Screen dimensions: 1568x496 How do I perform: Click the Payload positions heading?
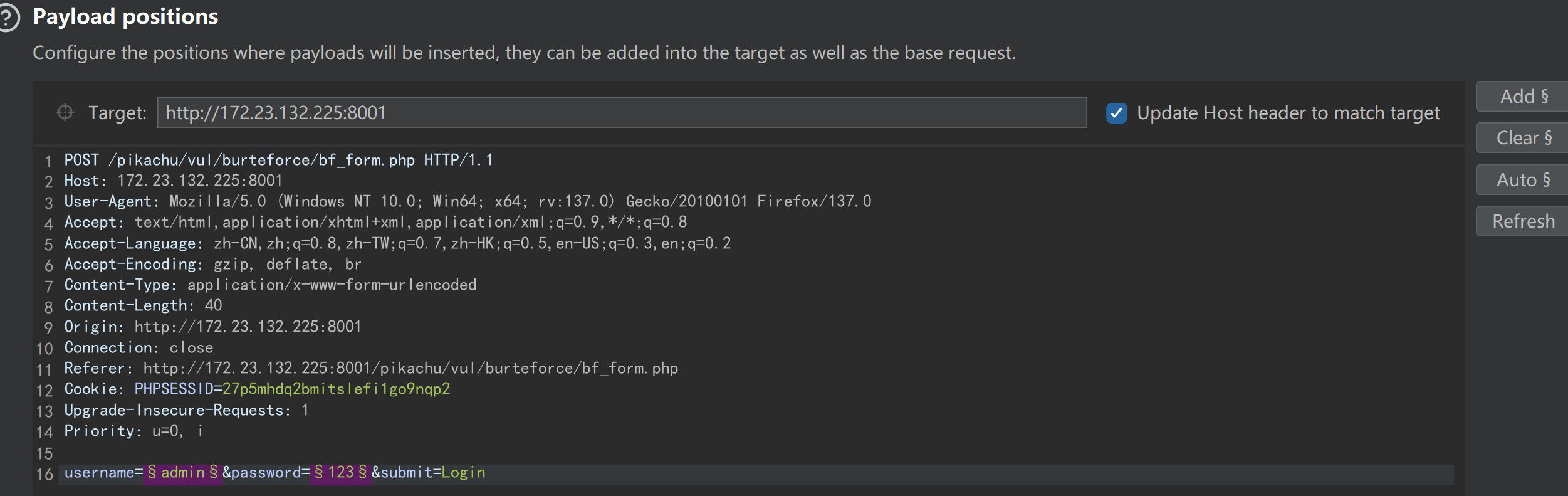pos(125,17)
